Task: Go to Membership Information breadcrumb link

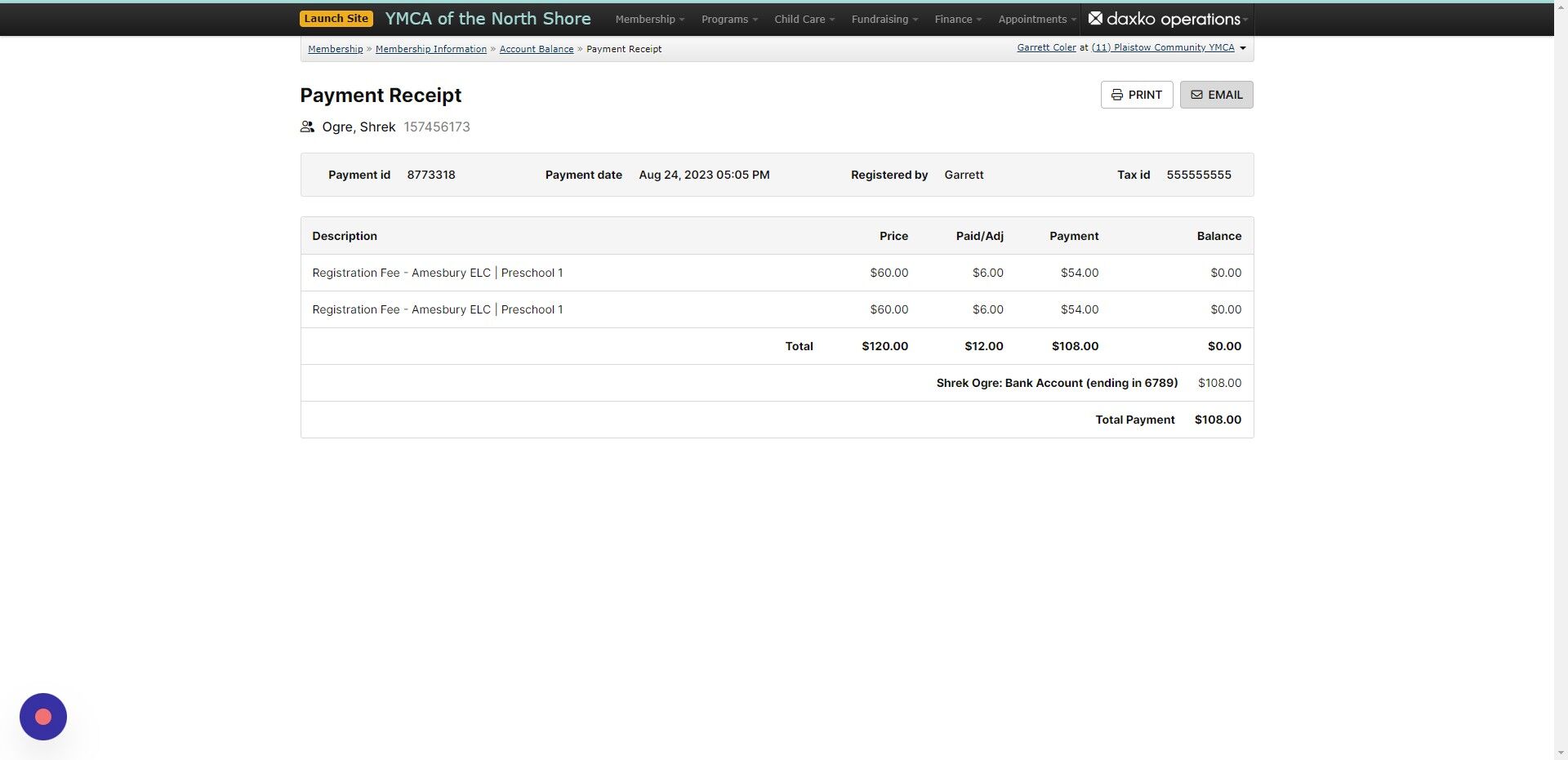Action: [x=430, y=49]
